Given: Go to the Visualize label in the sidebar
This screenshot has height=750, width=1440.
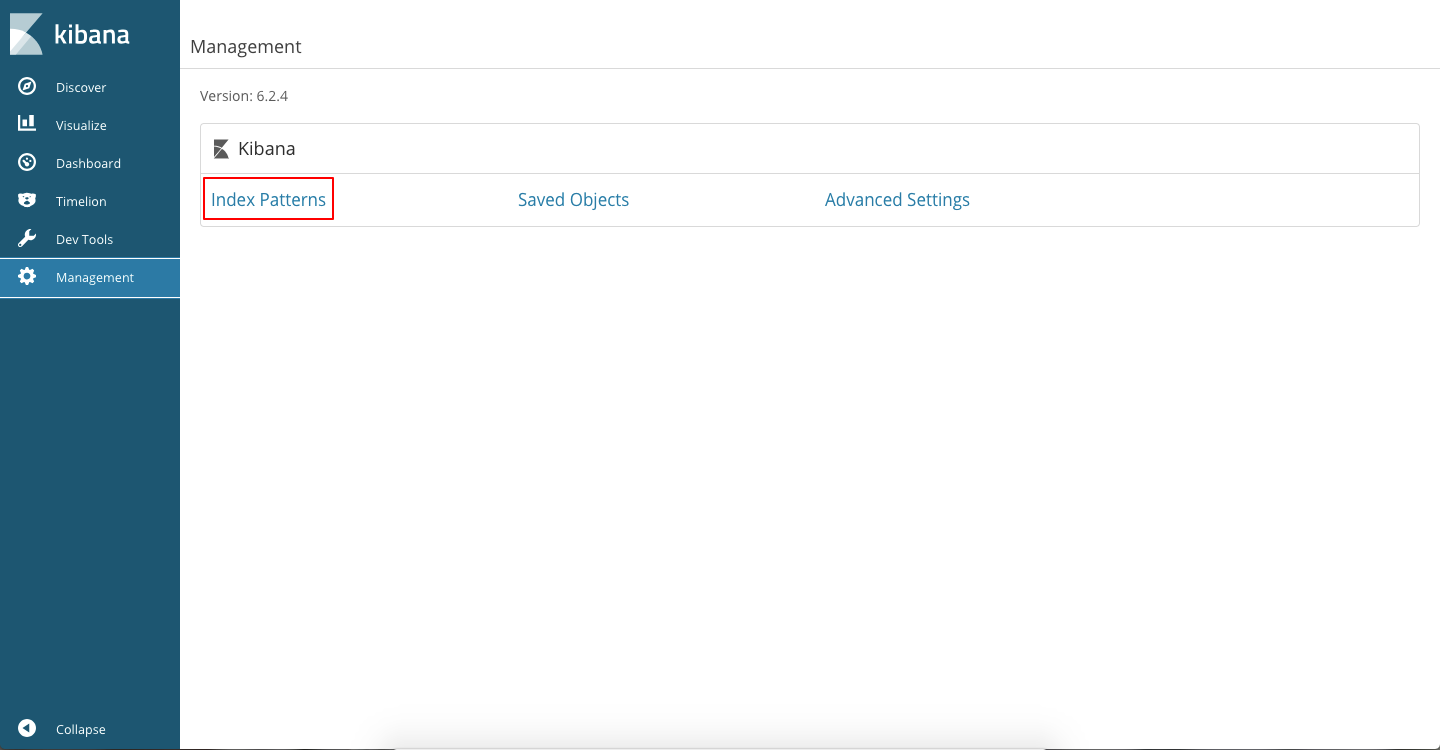Looking at the screenshot, I should (x=81, y=126).
